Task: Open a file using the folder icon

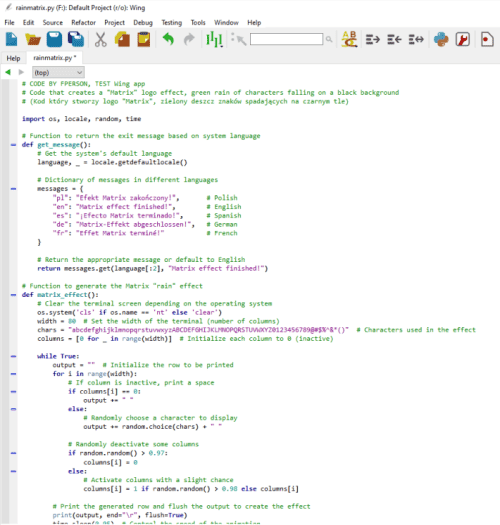Action: [33, 40]
